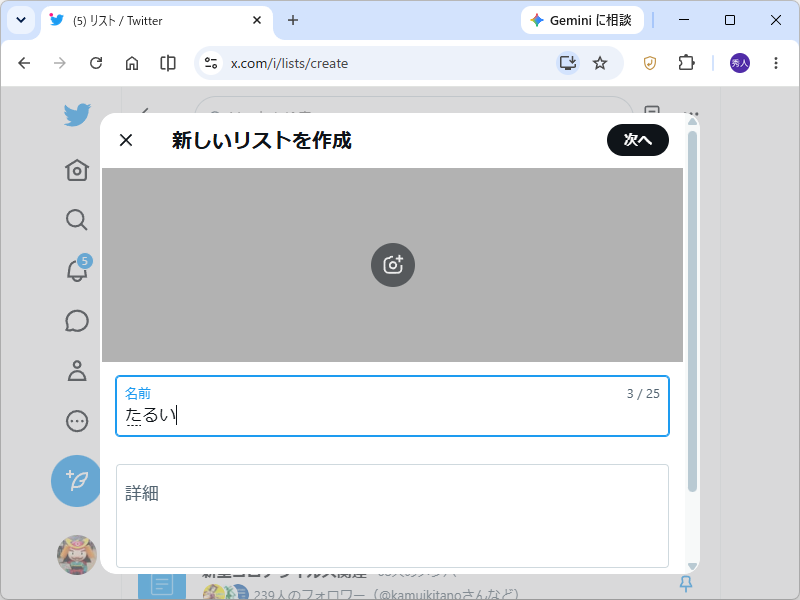Open browser home page button

point(132,63)
